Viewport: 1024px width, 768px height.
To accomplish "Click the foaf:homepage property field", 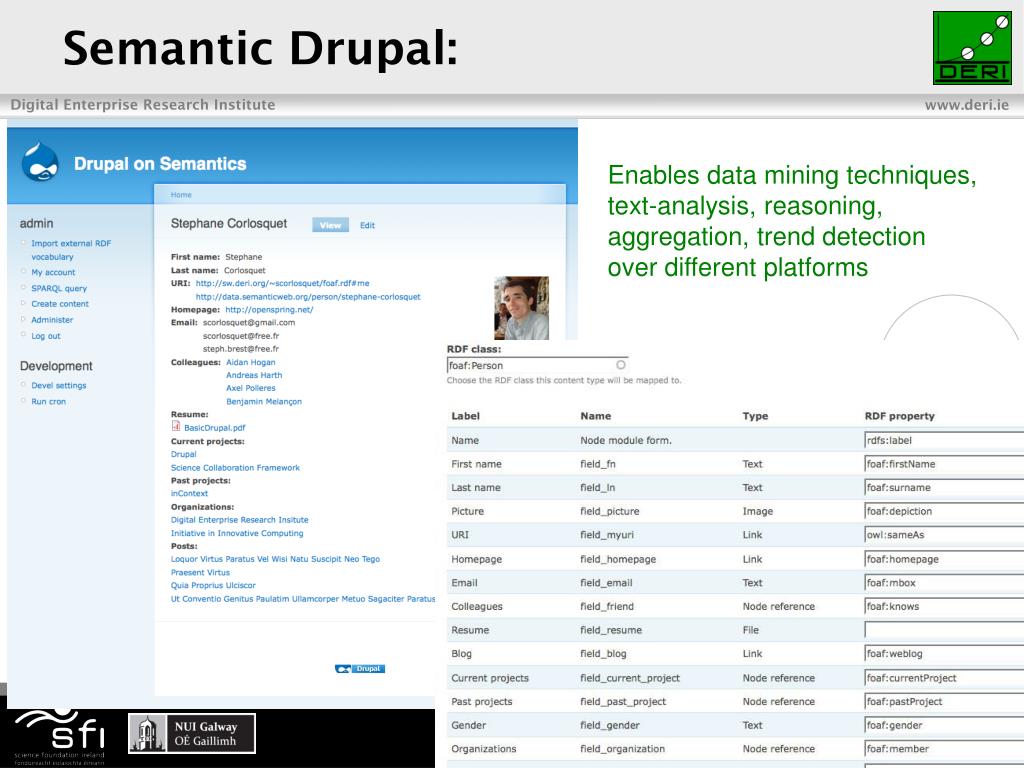I will coord(944,559).
